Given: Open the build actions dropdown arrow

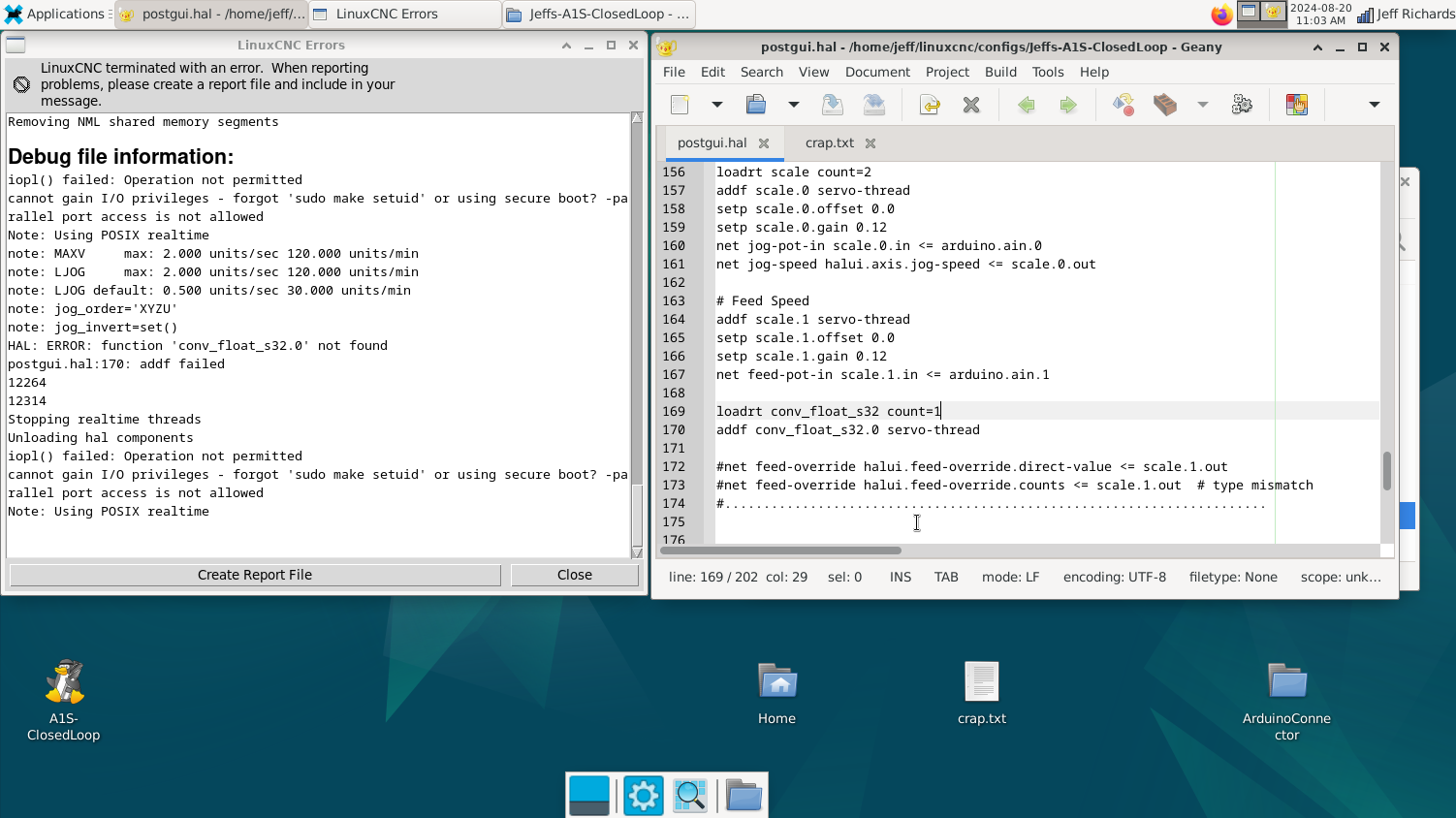Looking at the screenshot, I should coord(1202,105).
